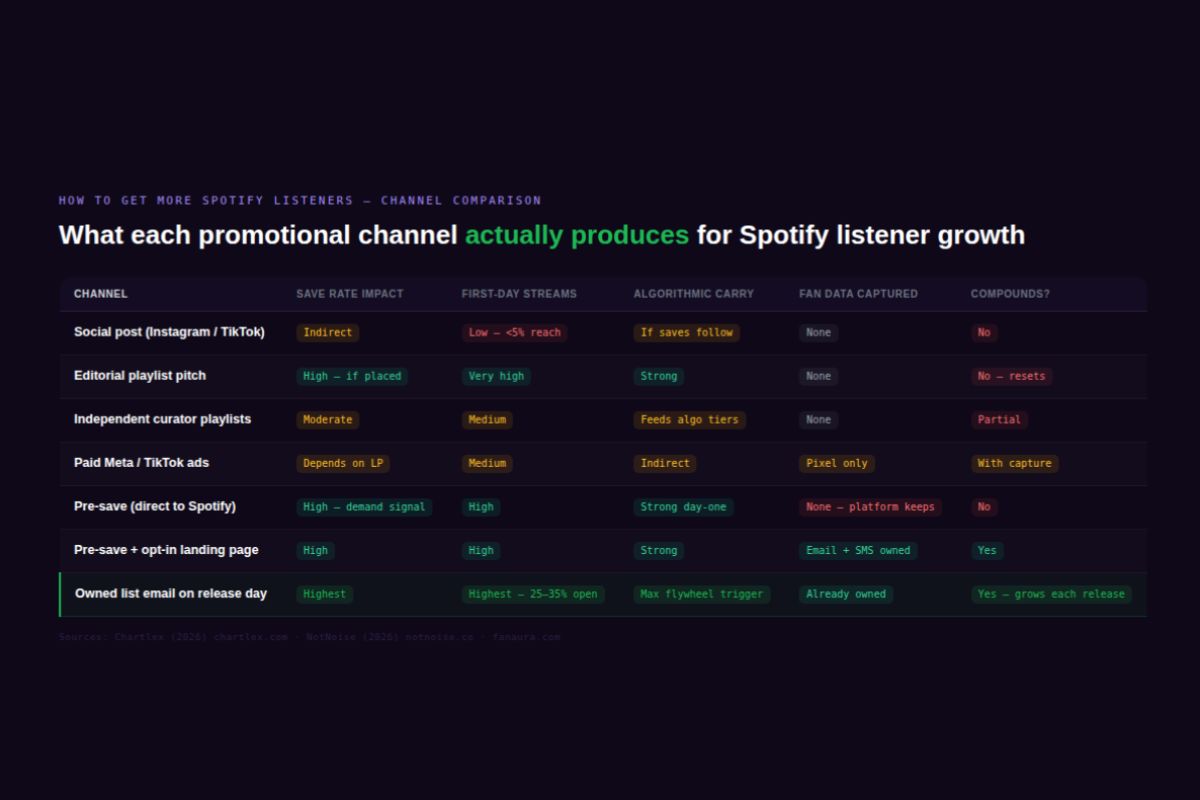Image resolution: width=1200 pixels, height=800 pixels.
Task: Click the 'Indirect' badge in Social post row
Action: pos(328,333)
